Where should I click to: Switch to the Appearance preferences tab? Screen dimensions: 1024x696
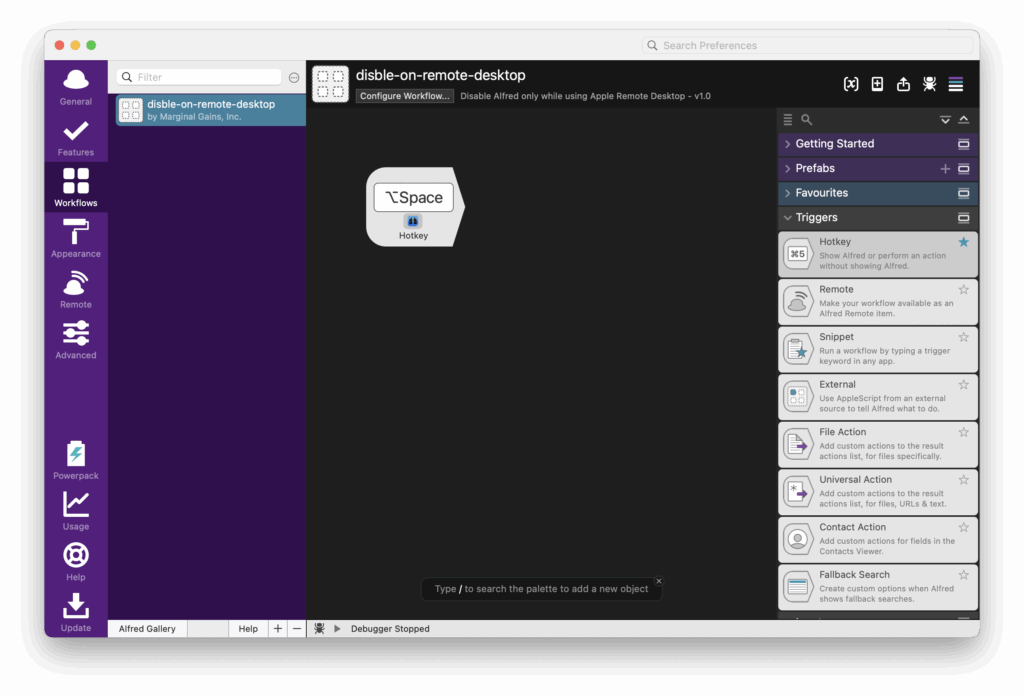pyautogui.click(x=76, y=238)
